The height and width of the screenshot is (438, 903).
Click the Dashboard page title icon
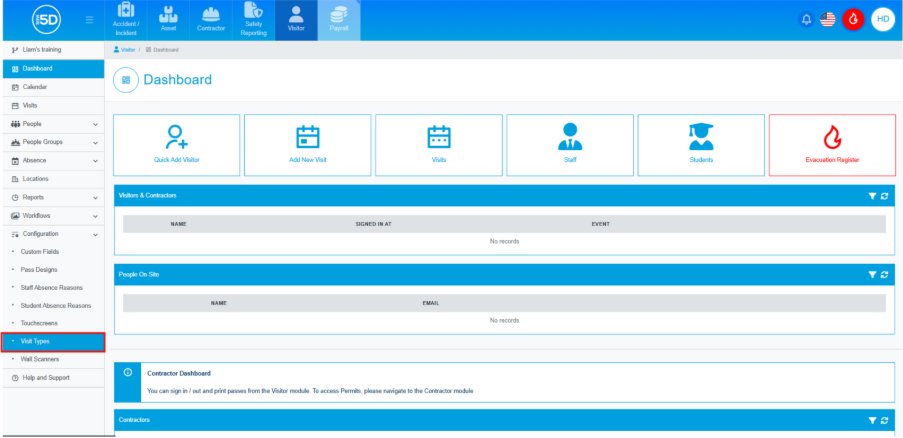[x=126, y=80]
